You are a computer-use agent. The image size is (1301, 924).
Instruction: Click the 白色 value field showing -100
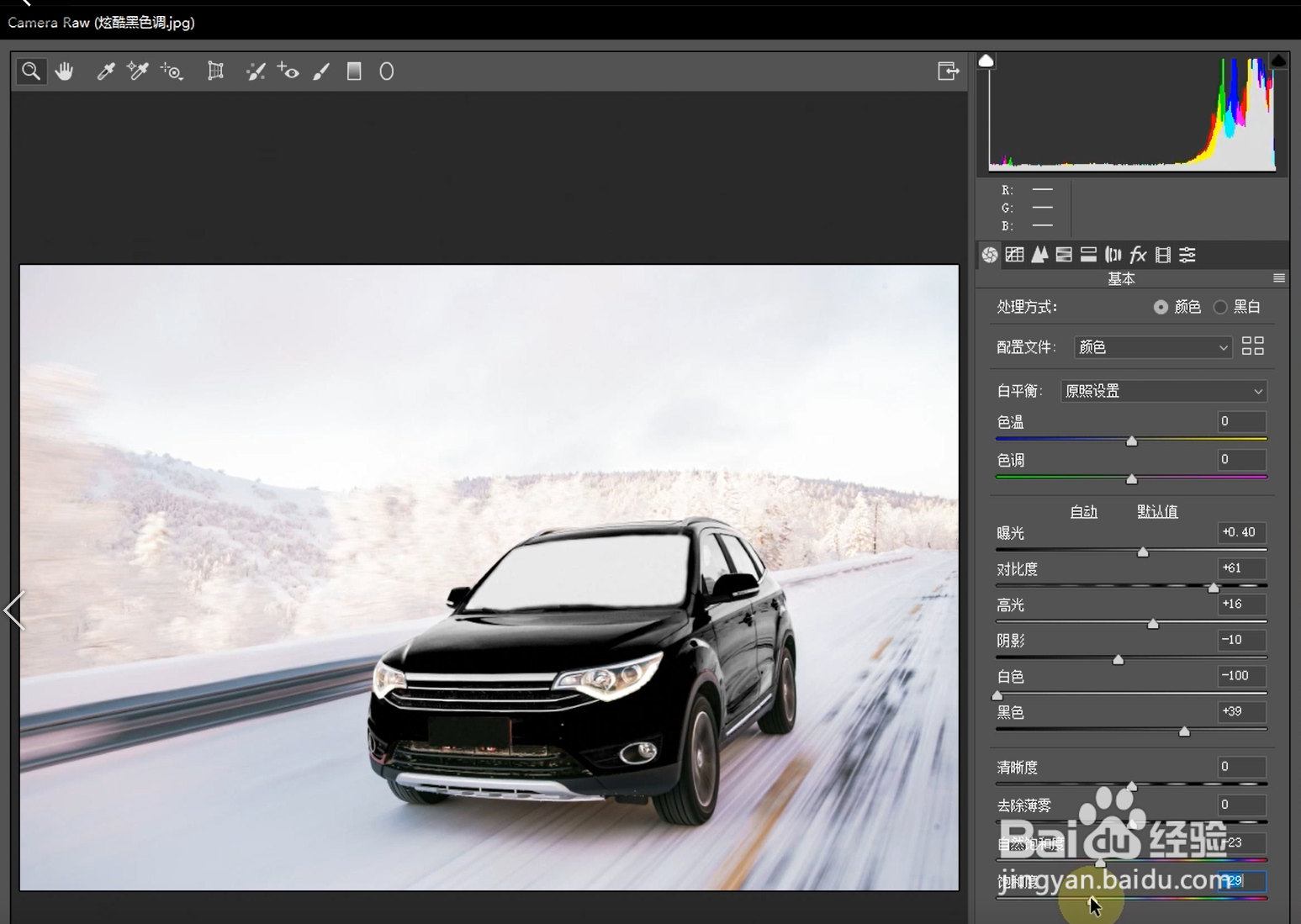[x=1242, y=676]
